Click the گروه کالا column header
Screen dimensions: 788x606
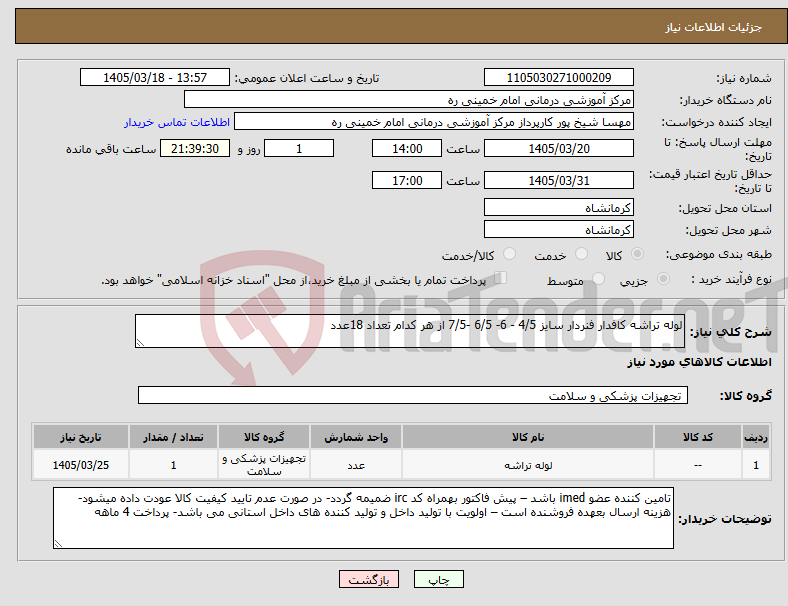coord(264,437)
